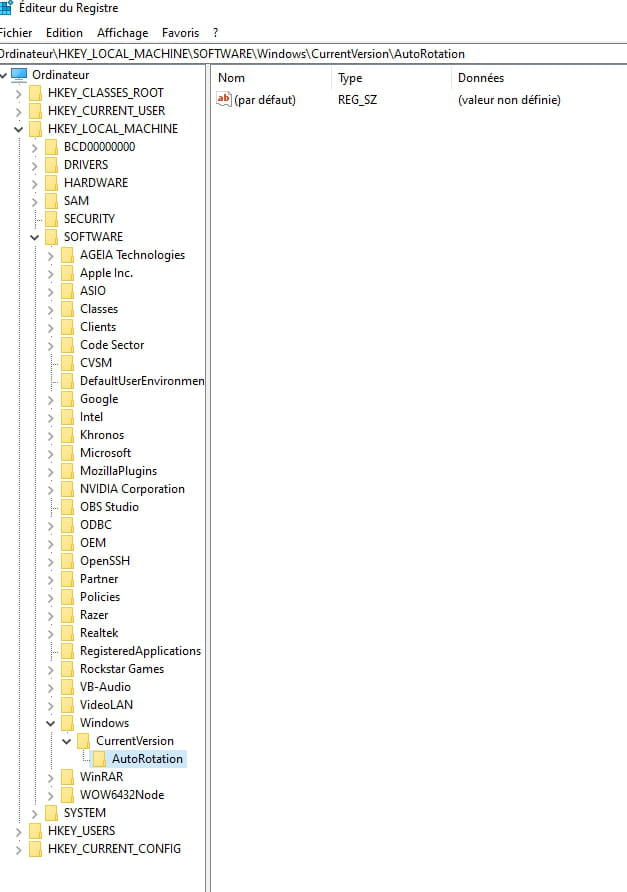The height and width of the screenshot is (892, 627).
Task: Select the MozillaPlugins key
Action: coord(118,471)
